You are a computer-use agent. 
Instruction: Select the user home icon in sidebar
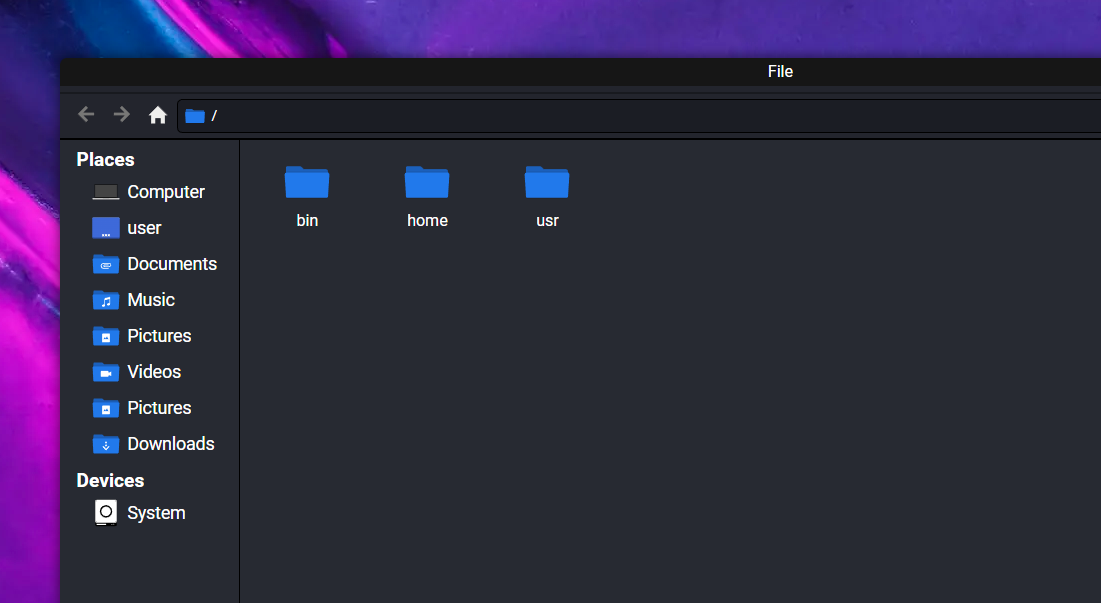tap(105, 228)
